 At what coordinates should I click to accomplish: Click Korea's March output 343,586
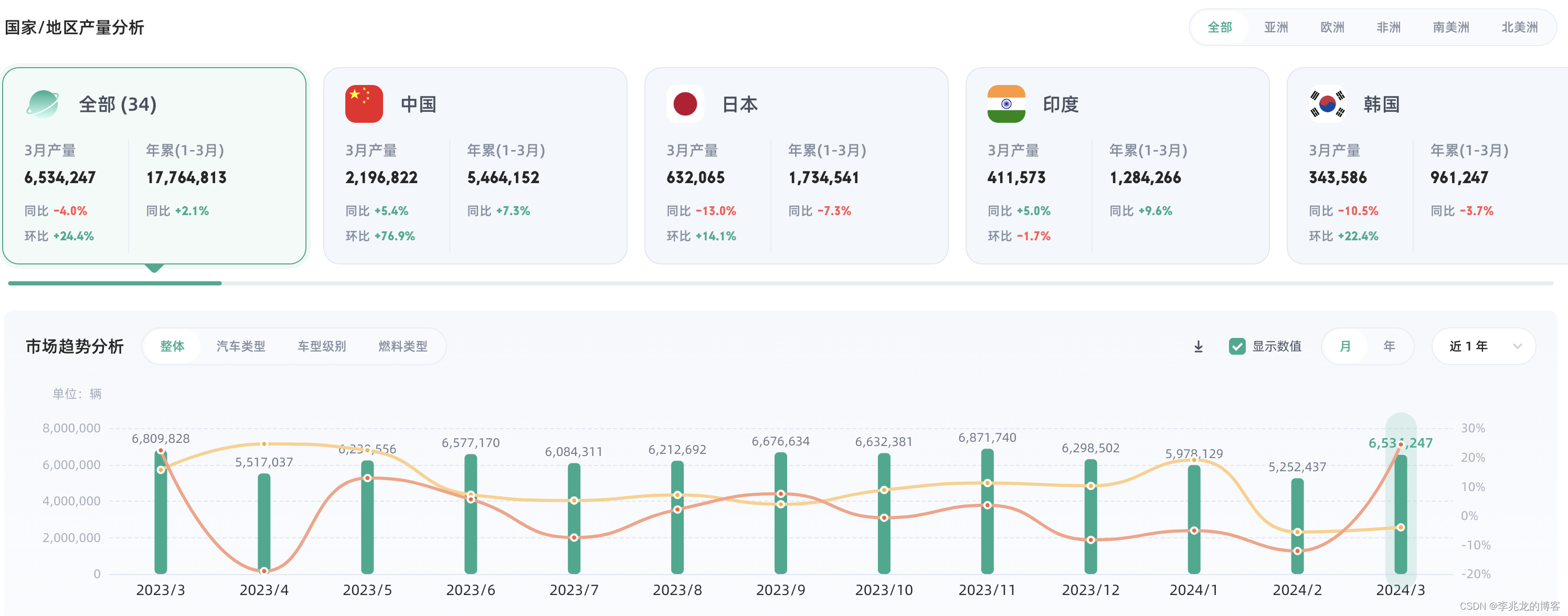point(1338,178)
